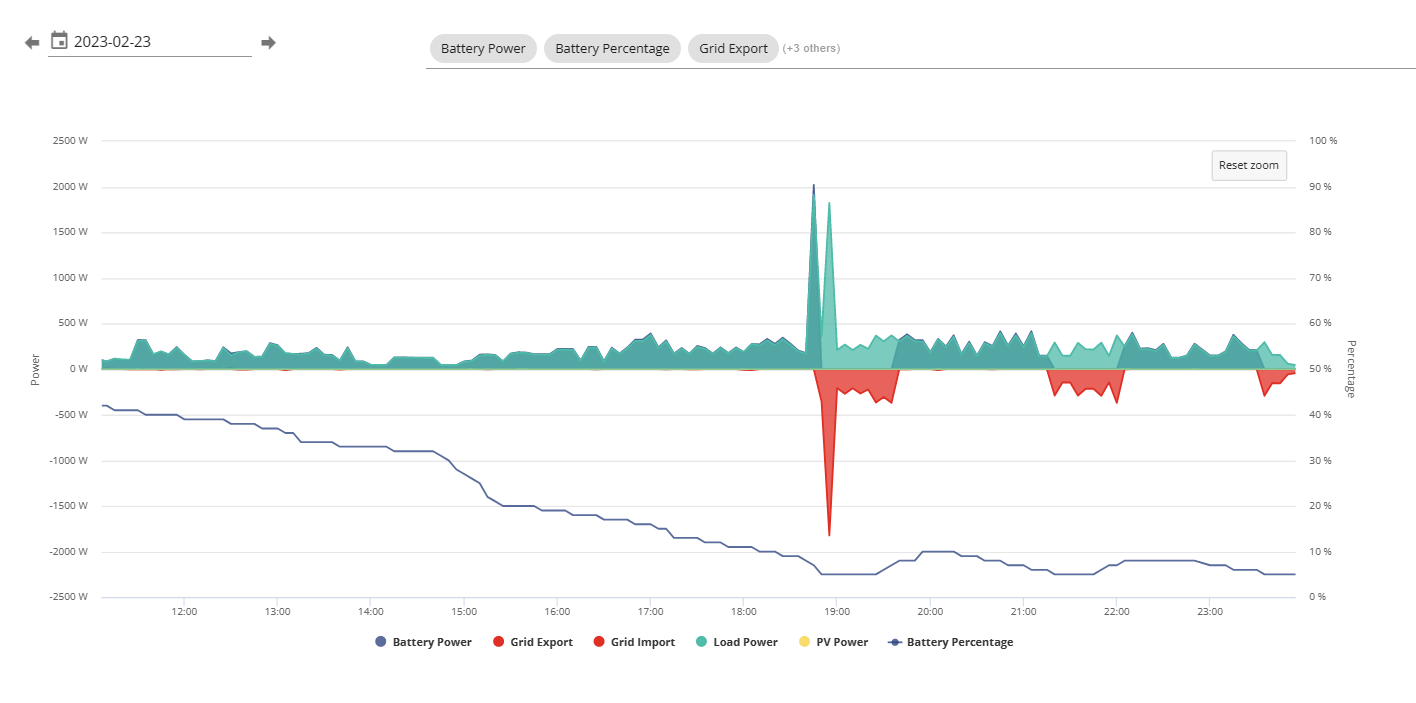The height and width of the screenshot is (703, 1416).
Task: Open the calendar date picker icon
Action: [x=59, y=41]
